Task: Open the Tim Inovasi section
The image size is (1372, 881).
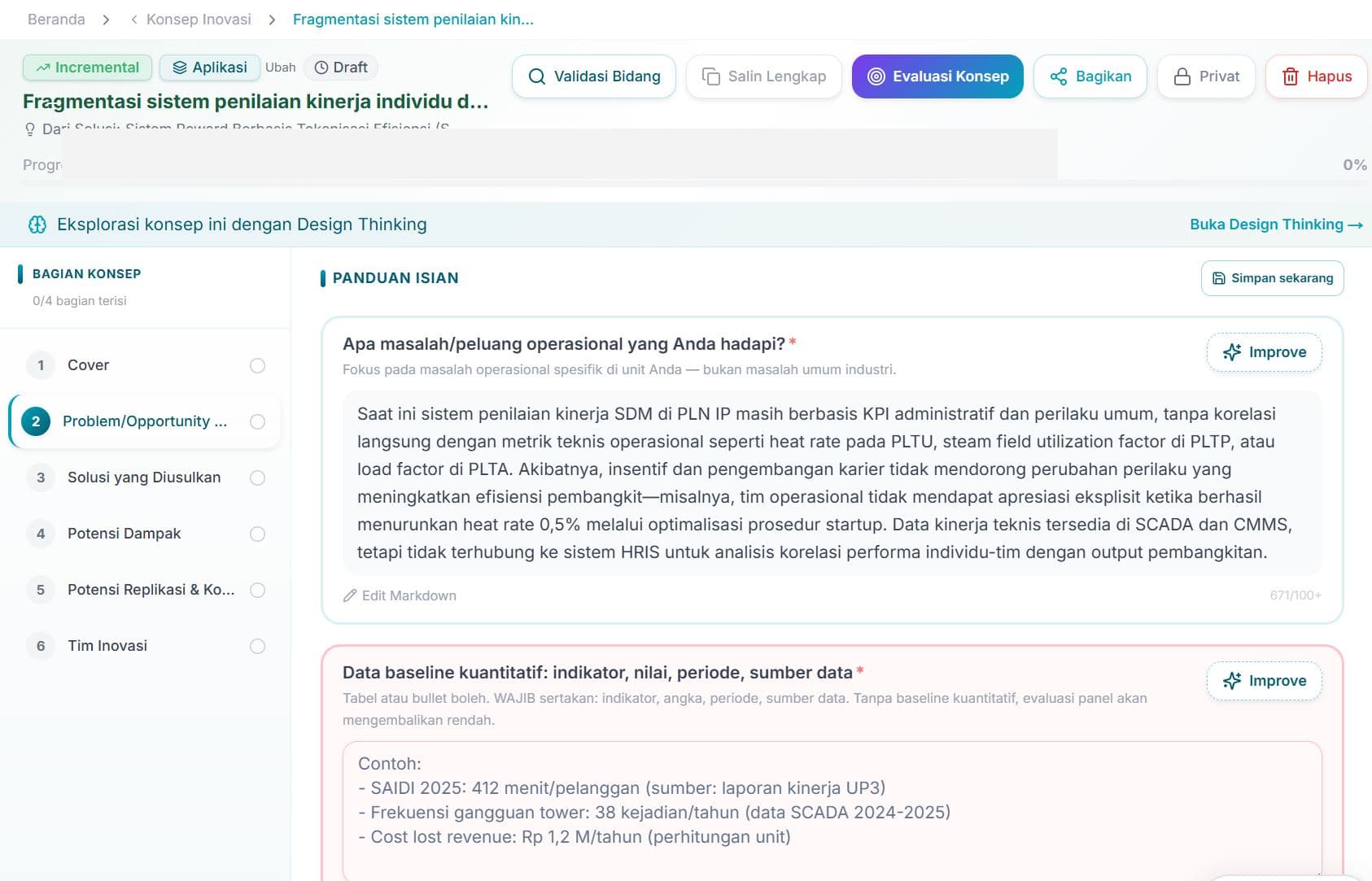Action: pos(145,646)
